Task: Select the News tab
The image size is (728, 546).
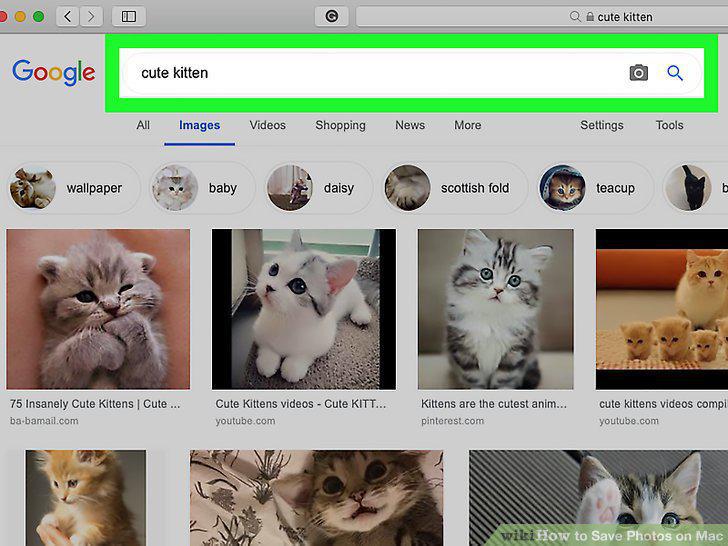Action: [410, 125]
